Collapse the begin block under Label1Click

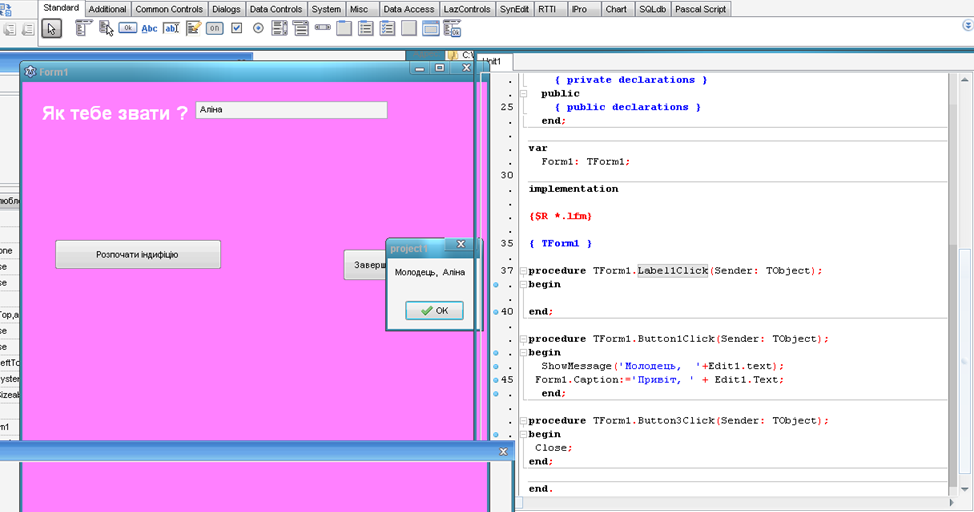click(x=524, y=285)
